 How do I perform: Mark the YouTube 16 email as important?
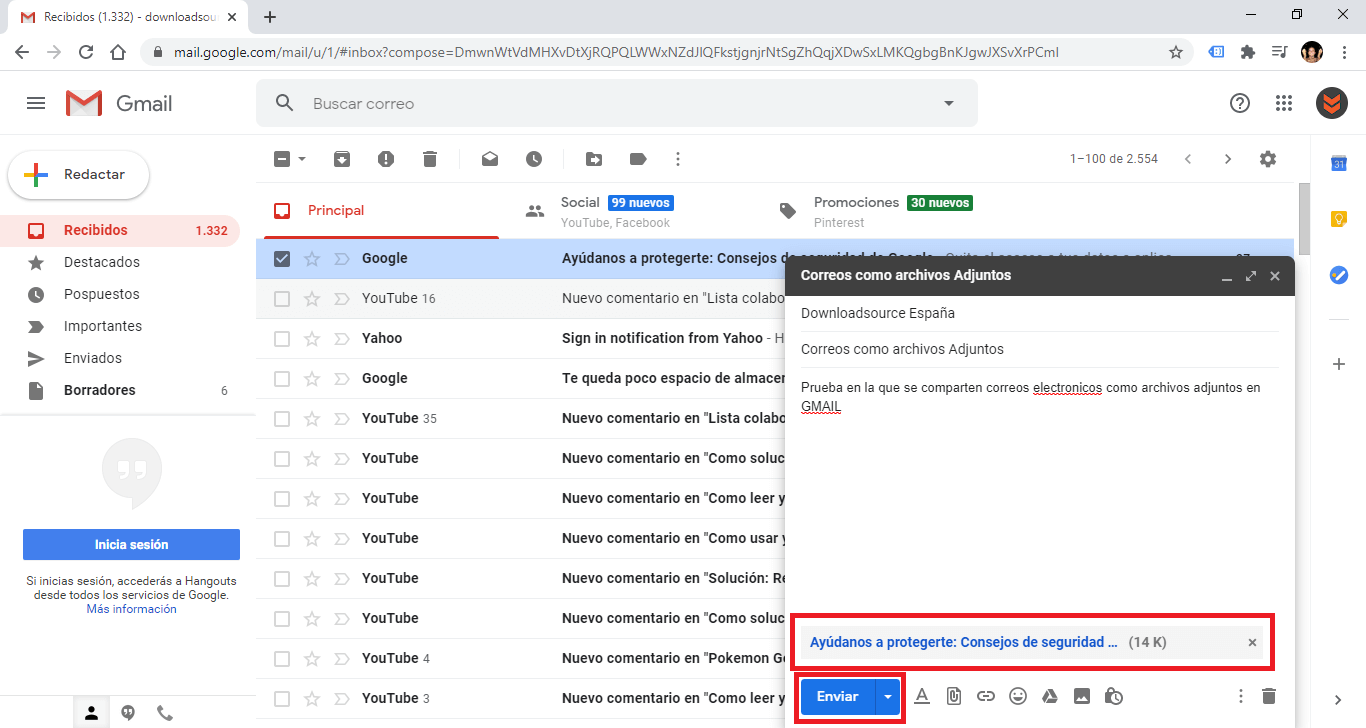tap(341, 299)
